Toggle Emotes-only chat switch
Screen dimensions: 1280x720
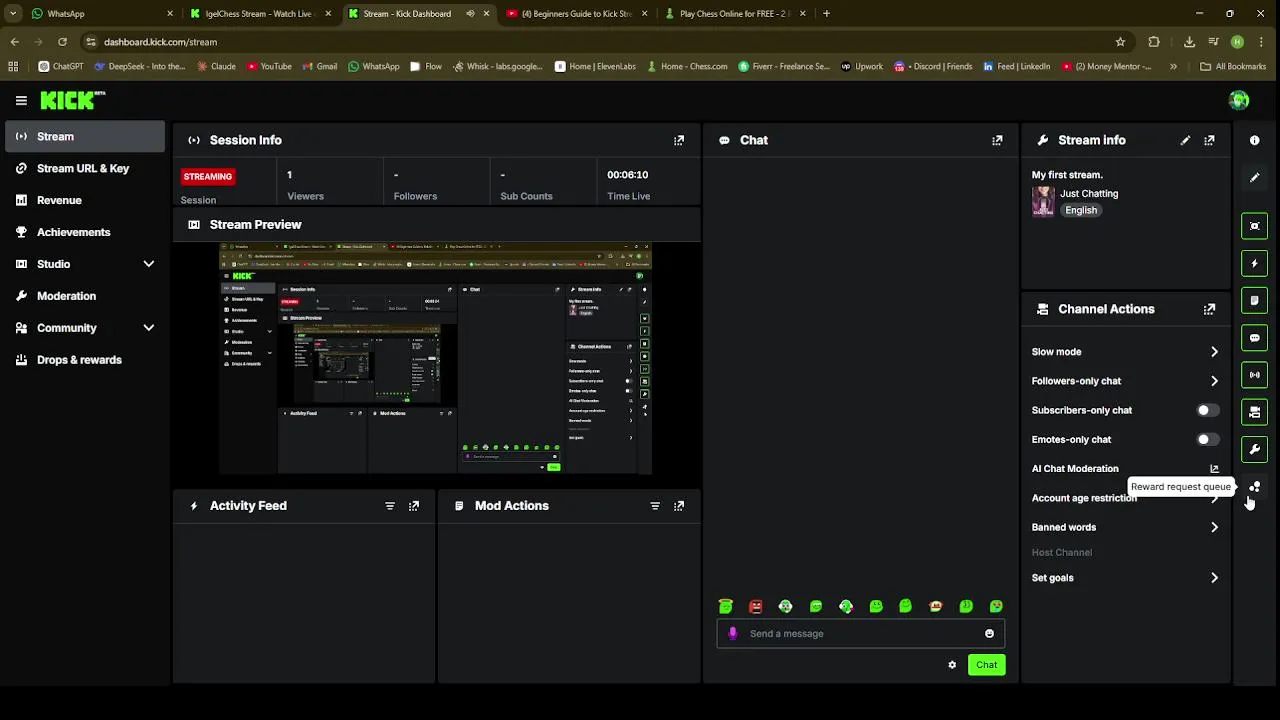click(x=1207, y=439)
